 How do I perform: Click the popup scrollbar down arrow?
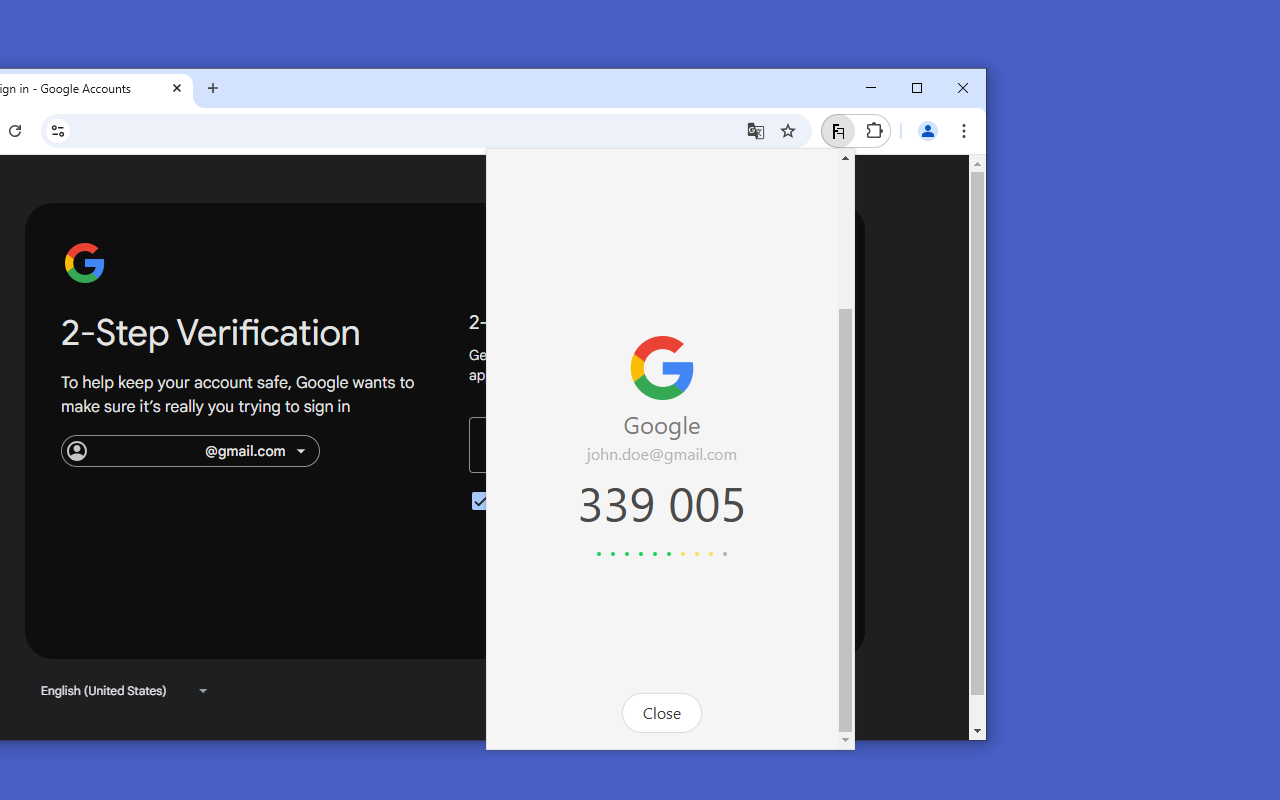(x=846, y=741)
